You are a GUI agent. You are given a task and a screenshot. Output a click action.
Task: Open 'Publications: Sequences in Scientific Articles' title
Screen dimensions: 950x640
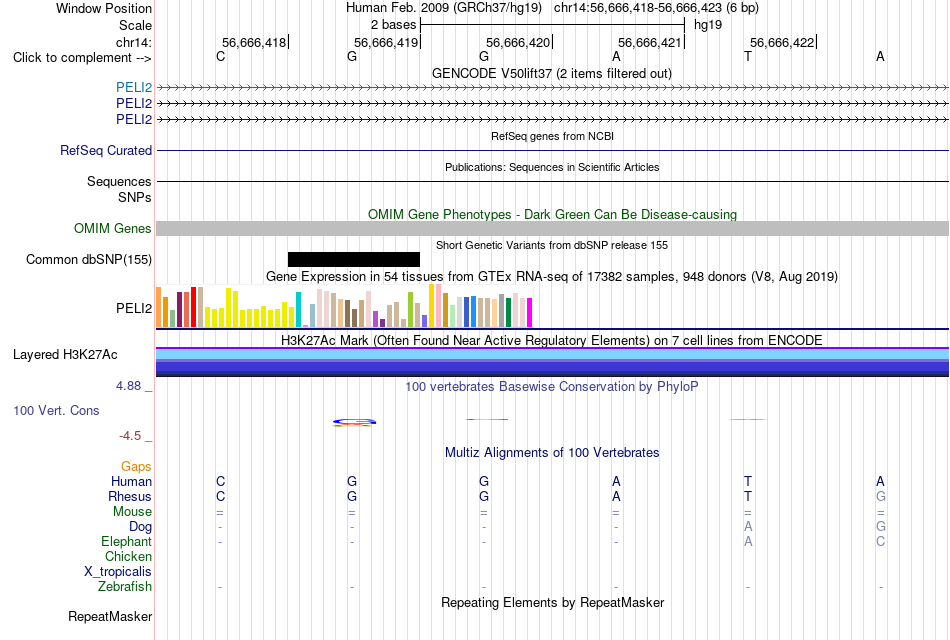pyautogui.click(x=552, y=167)
